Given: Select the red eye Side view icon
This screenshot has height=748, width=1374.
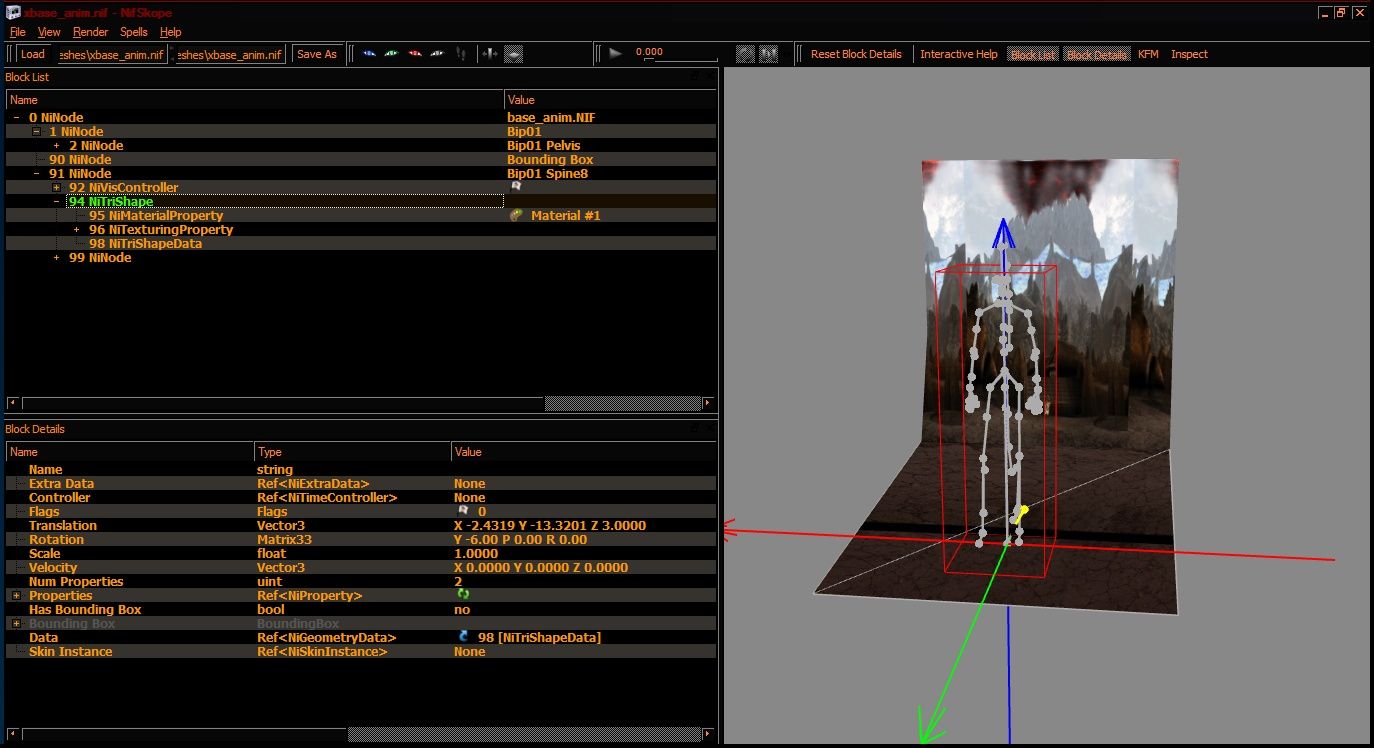Looking at the screenshot, I should click(415, 54).
